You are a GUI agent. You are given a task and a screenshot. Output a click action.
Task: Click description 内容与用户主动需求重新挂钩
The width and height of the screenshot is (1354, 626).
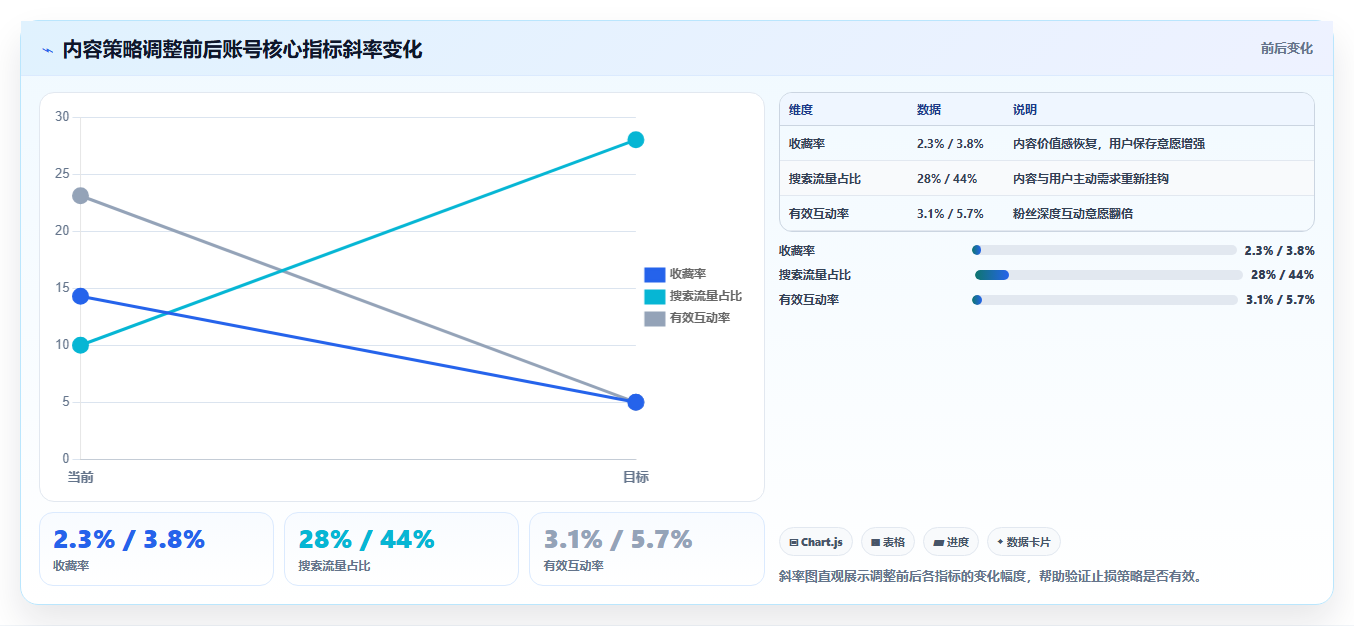pos(1091,179)
